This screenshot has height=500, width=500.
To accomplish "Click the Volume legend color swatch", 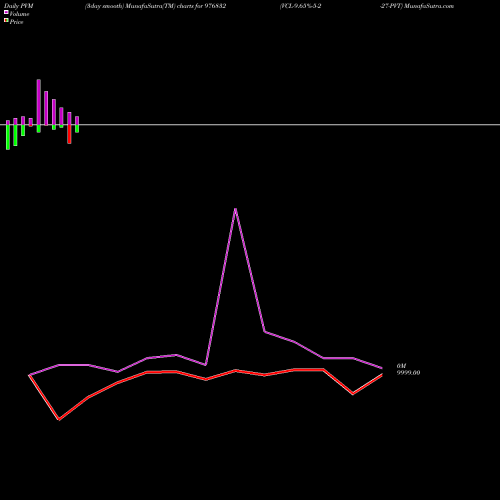I will [6, 12].
